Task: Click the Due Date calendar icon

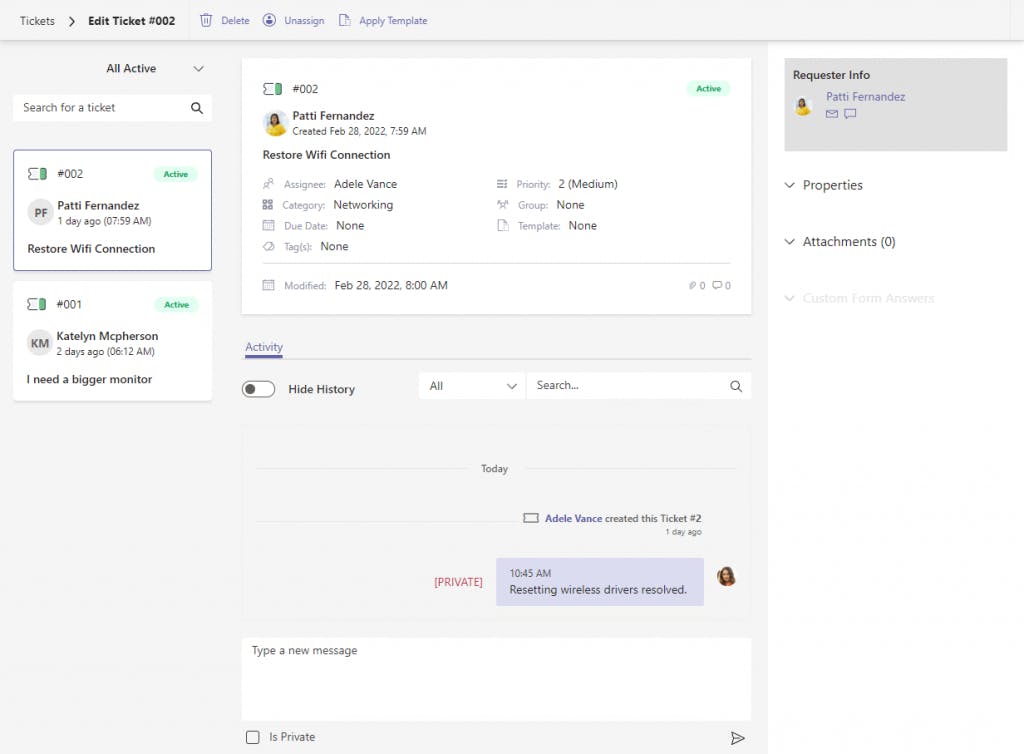Action: click(268, 225)
